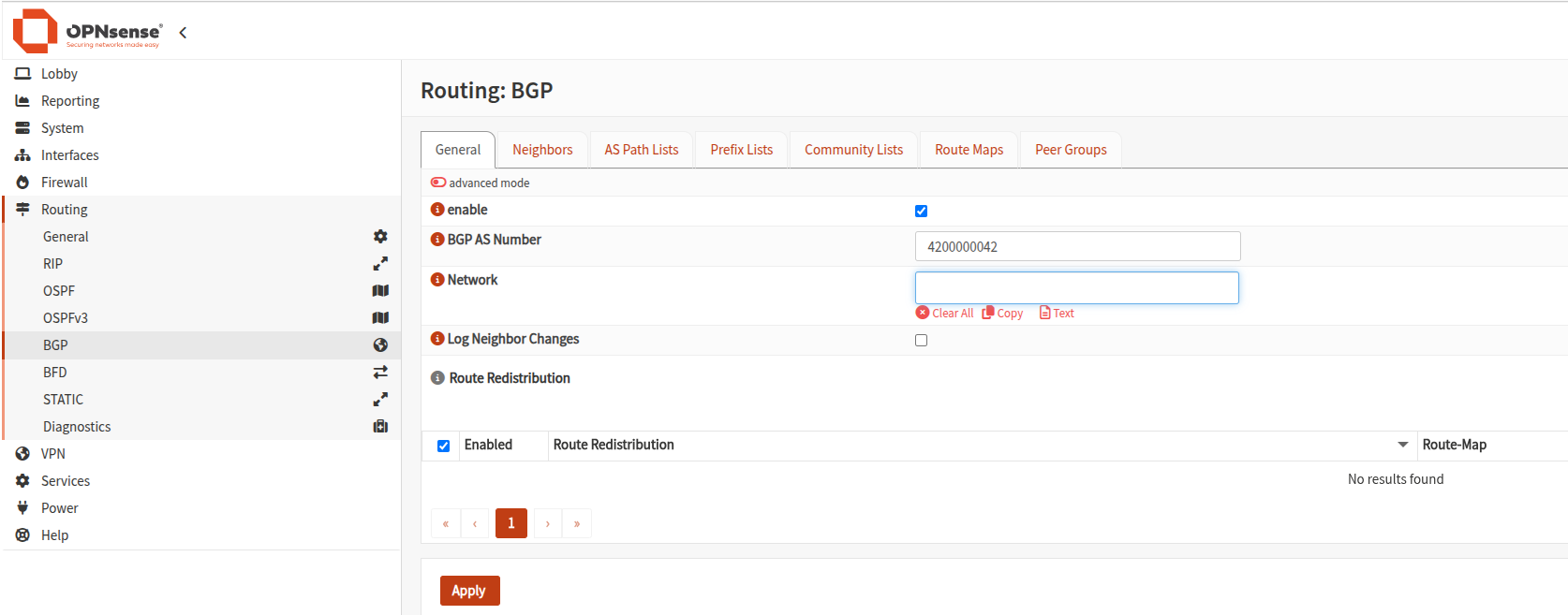Click the Network input field

1077,287
